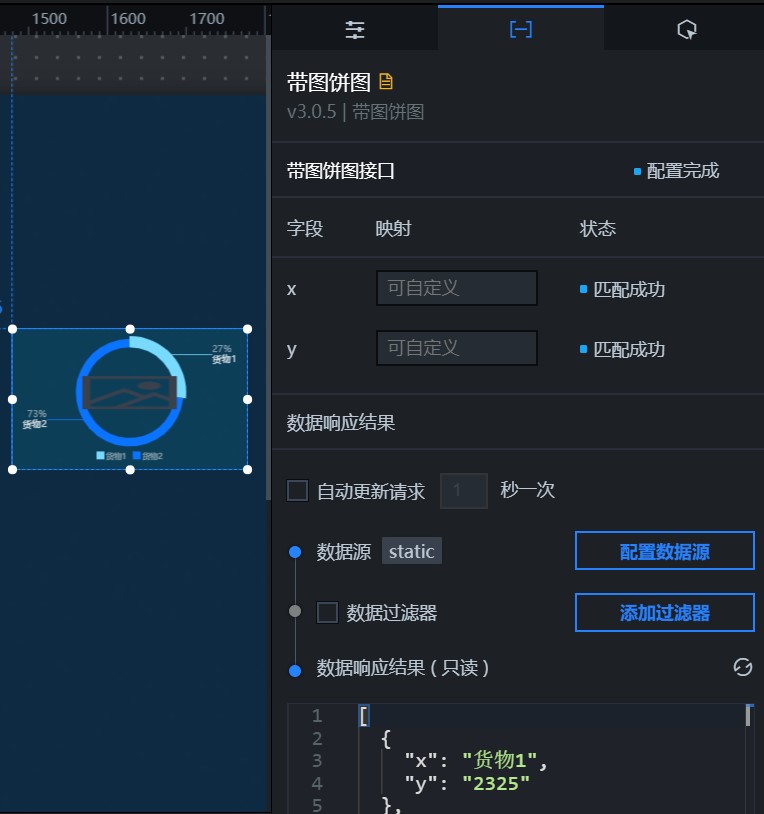Click the 27% 货物1 pie label

point(224,354)
